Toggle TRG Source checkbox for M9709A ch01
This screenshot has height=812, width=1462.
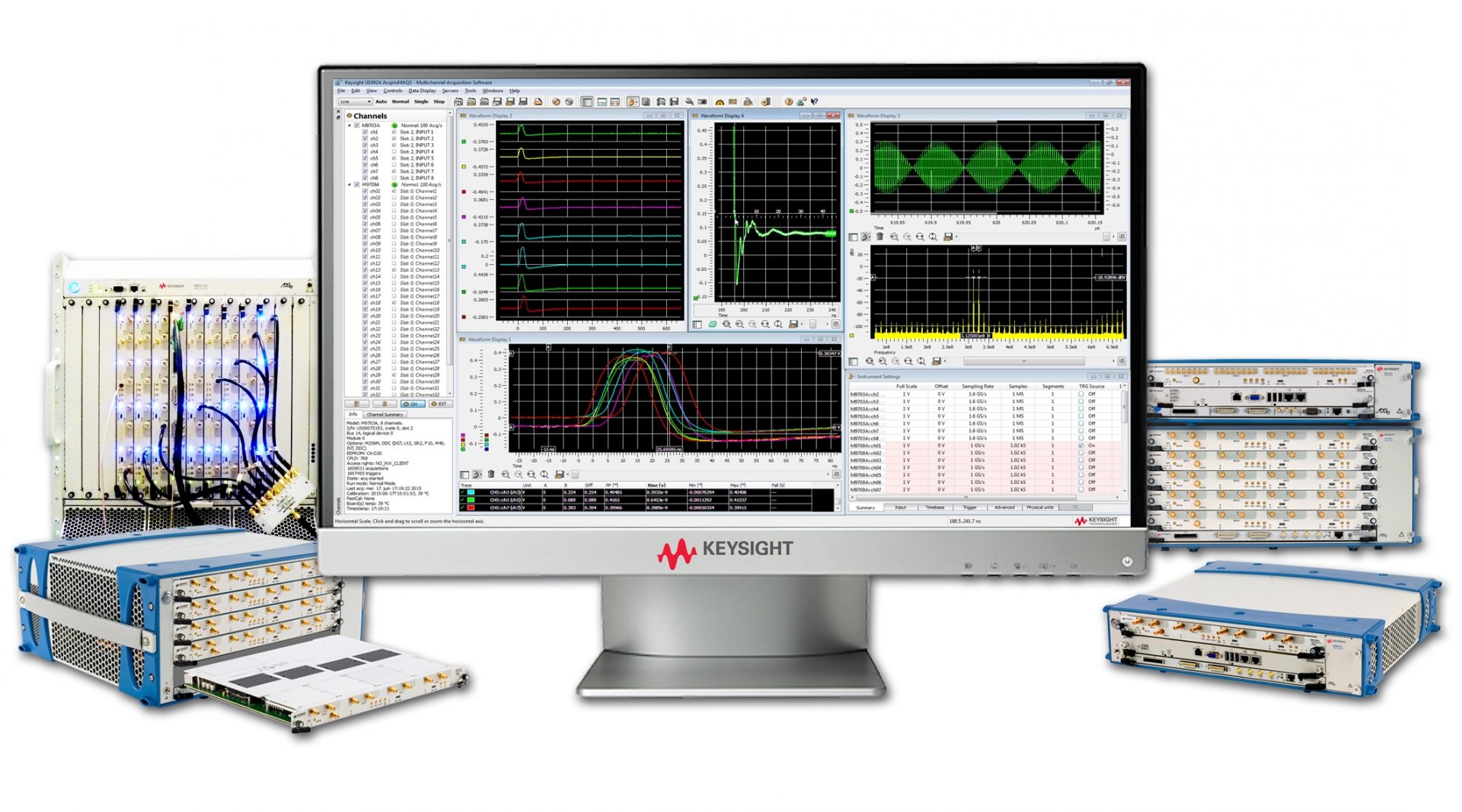point(1081,446)
